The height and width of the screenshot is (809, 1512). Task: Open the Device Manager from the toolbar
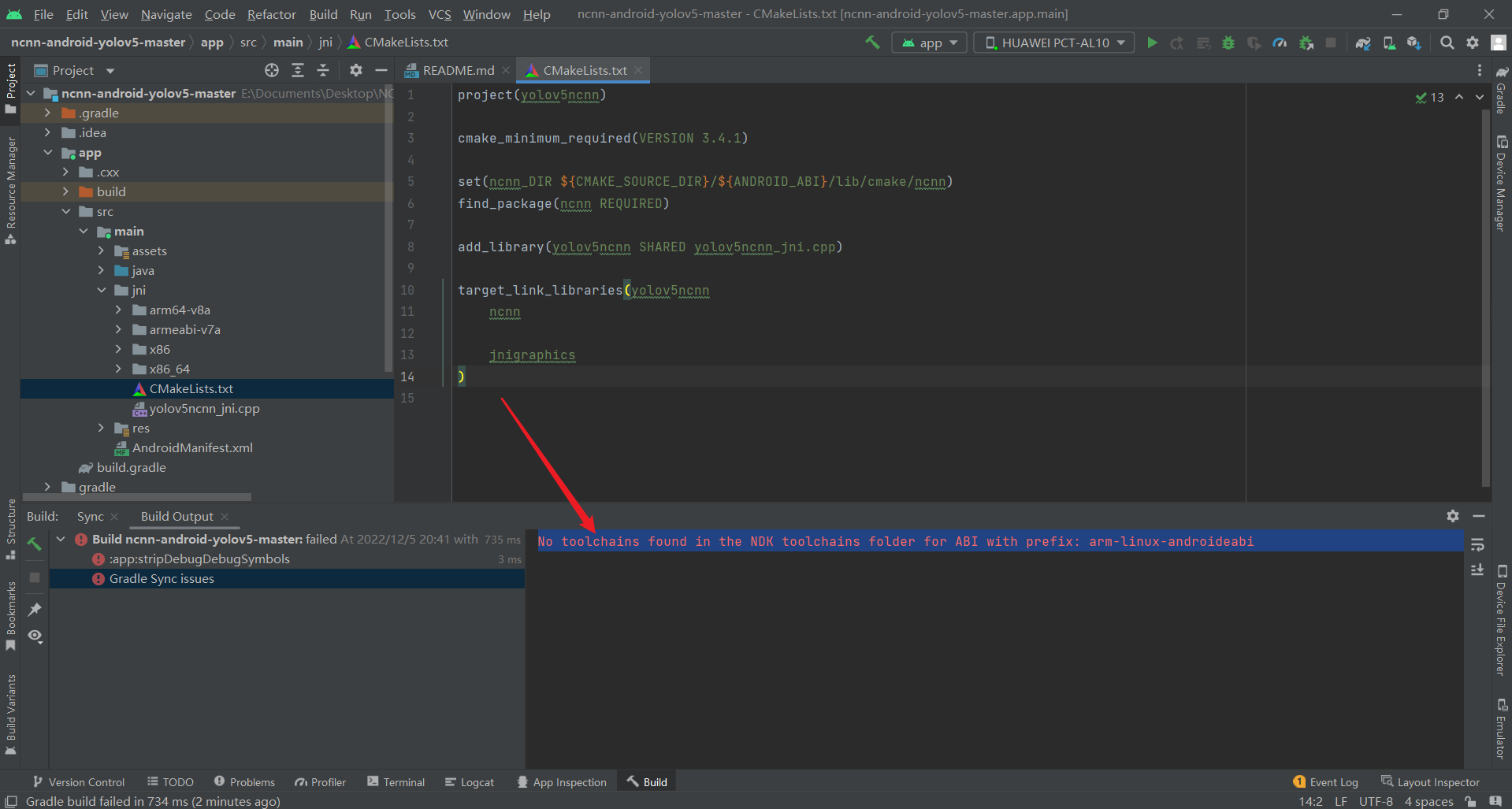pyautogui.click(x=1389, y=43)
